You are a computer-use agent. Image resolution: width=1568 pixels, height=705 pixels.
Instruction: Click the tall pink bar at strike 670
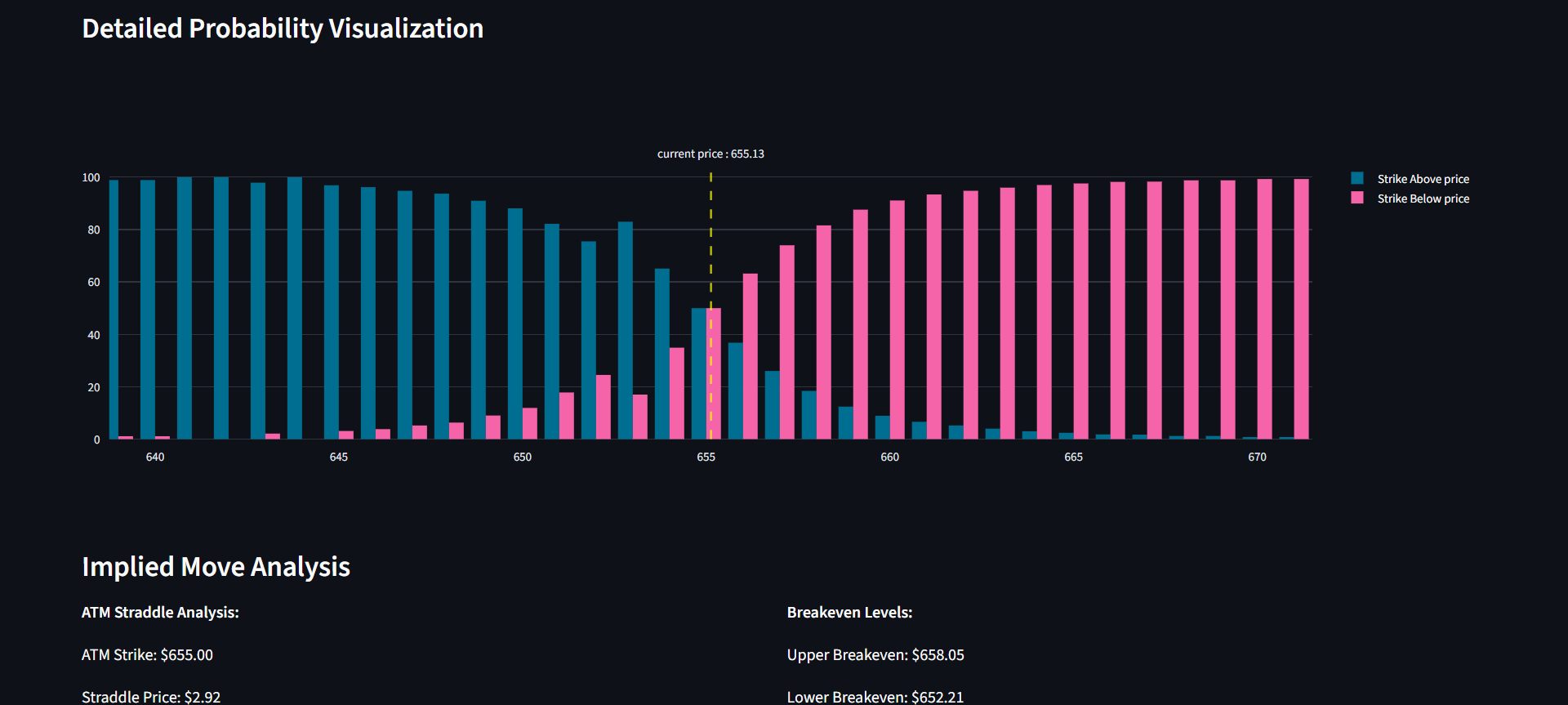[x=1264, y=310]
